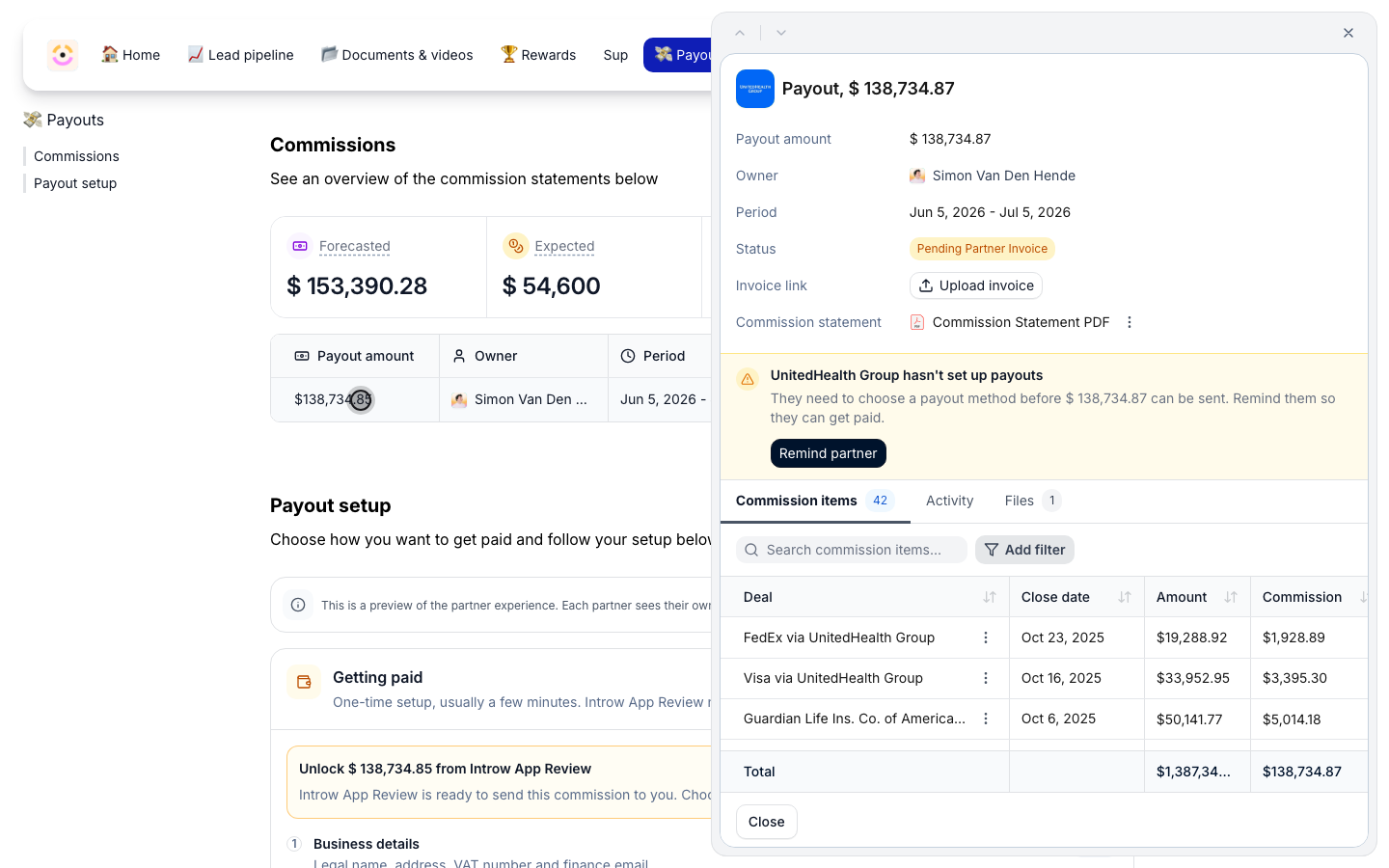Screen dimensions: 1389x868
Task: Click the Owner column header
Action: coord(524,356)
